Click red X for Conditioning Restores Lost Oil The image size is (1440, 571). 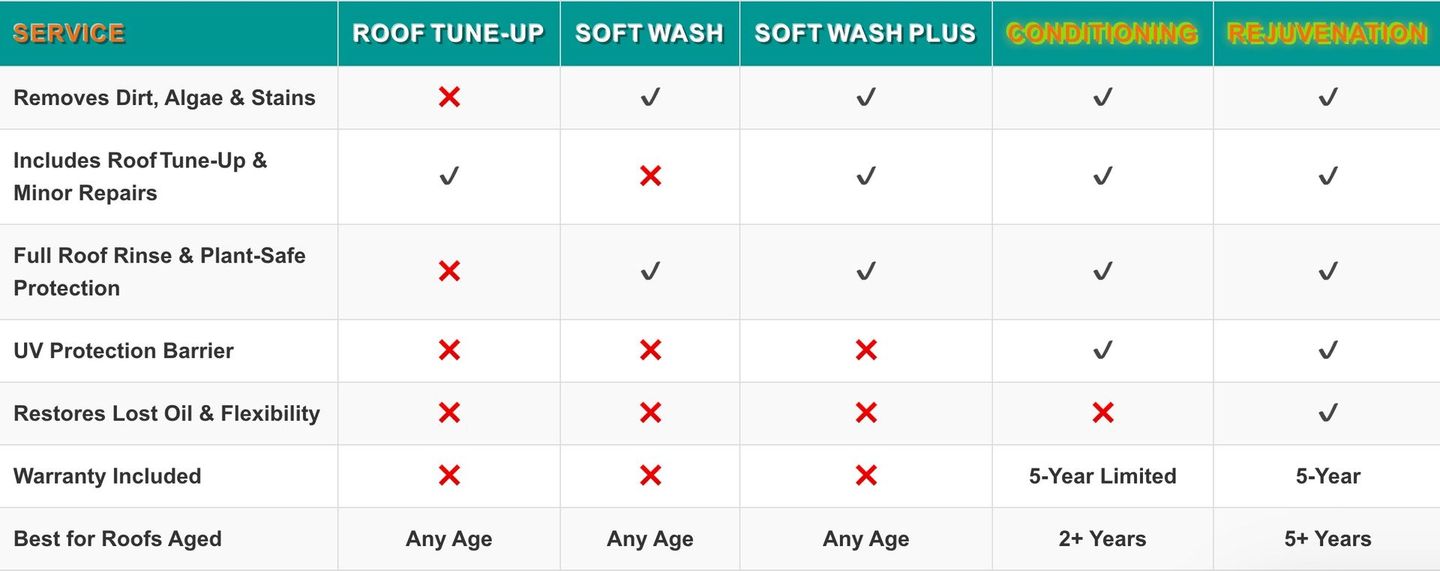1102,413
